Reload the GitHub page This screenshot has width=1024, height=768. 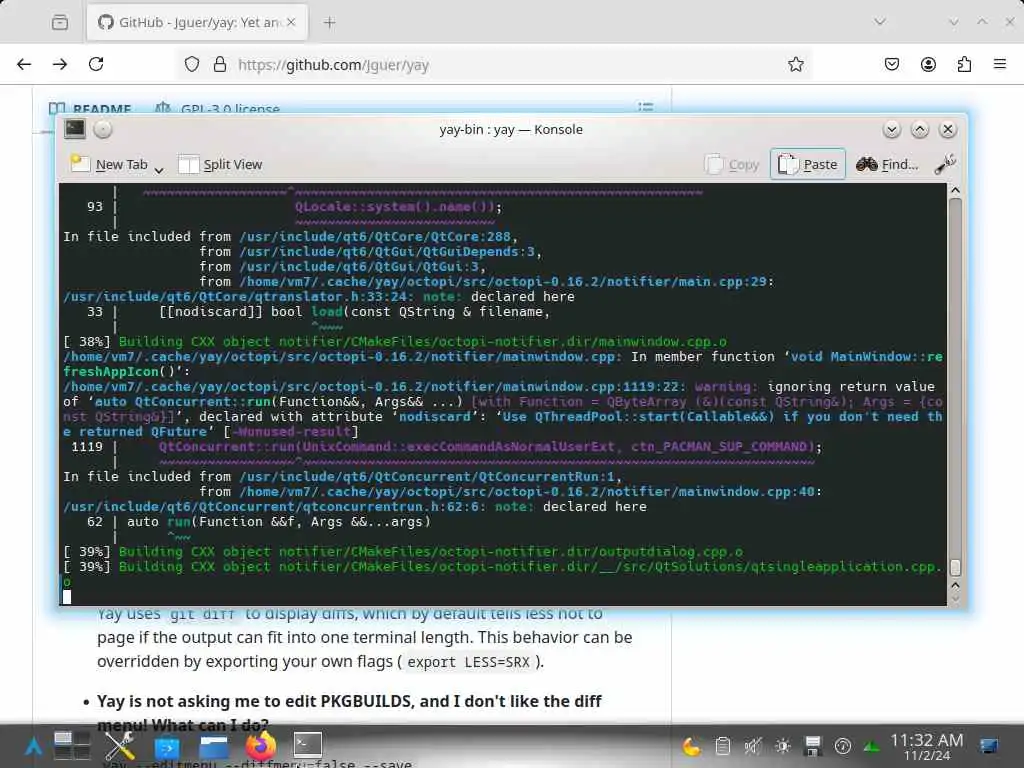96,64
